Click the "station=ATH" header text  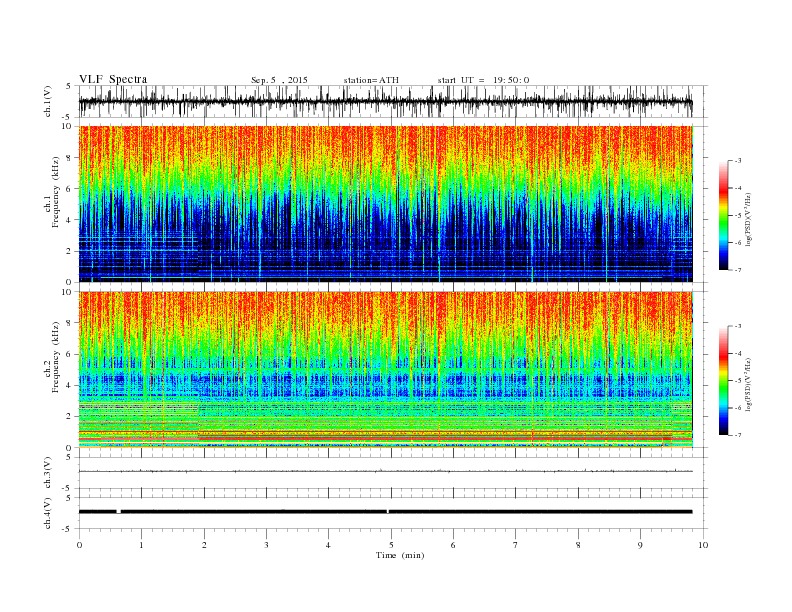coord(371,80)
